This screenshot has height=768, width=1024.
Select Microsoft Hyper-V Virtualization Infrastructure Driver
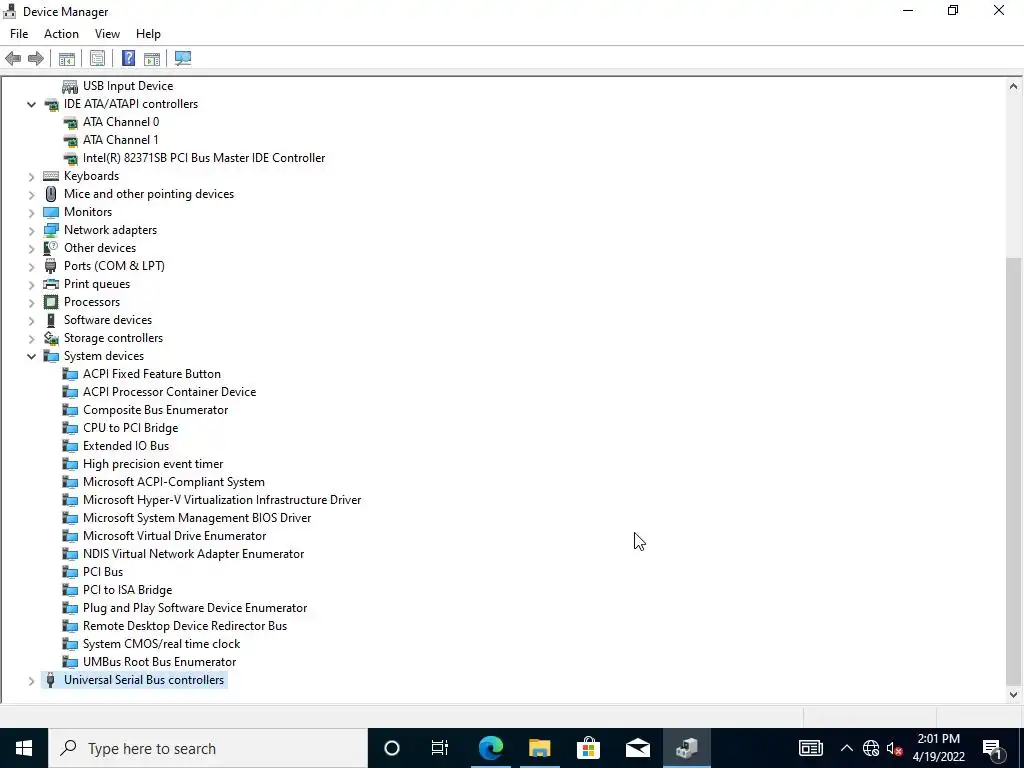[x=222, y=500]
